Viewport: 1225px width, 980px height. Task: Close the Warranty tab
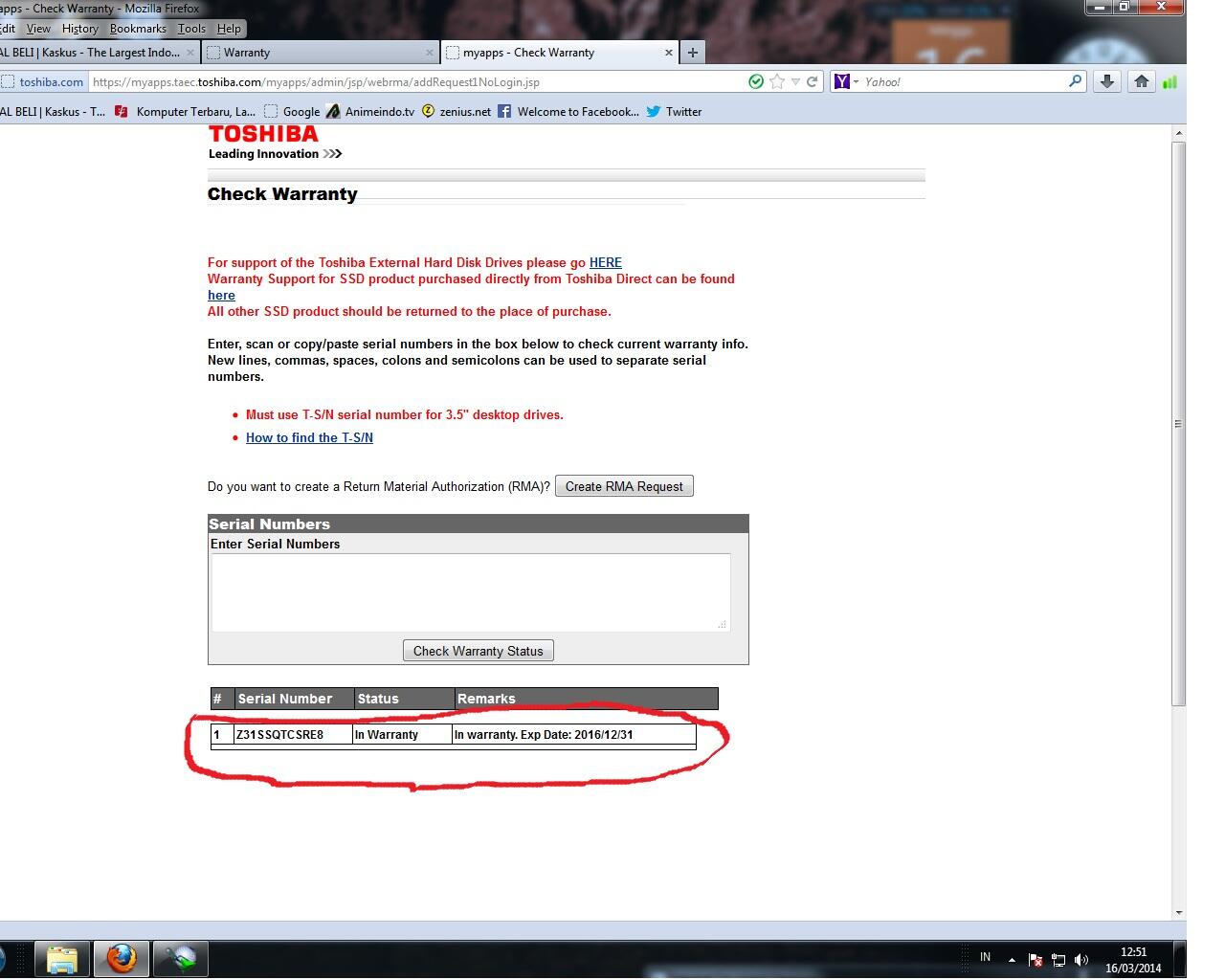point(430,53)
